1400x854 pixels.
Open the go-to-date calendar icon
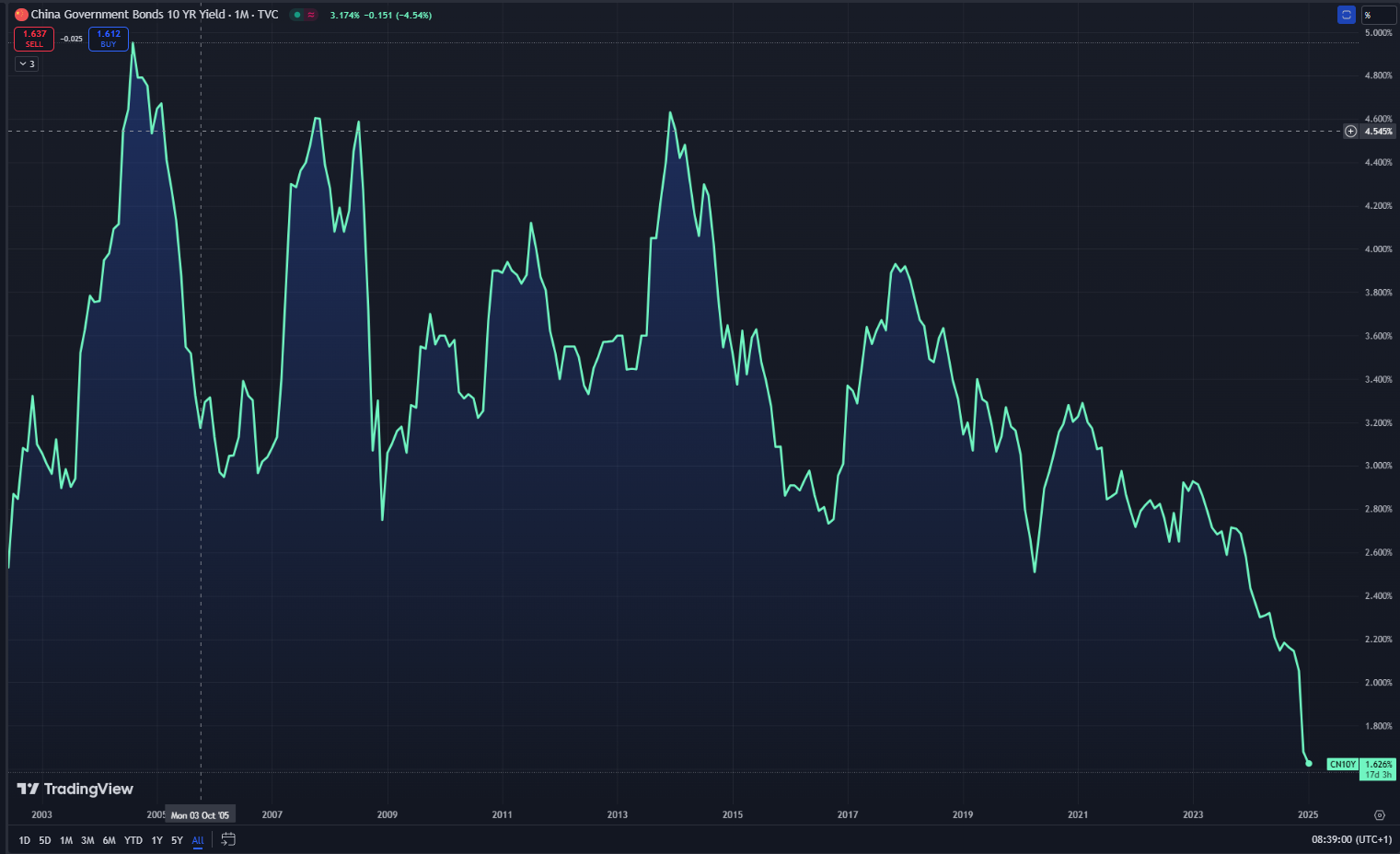228,839
